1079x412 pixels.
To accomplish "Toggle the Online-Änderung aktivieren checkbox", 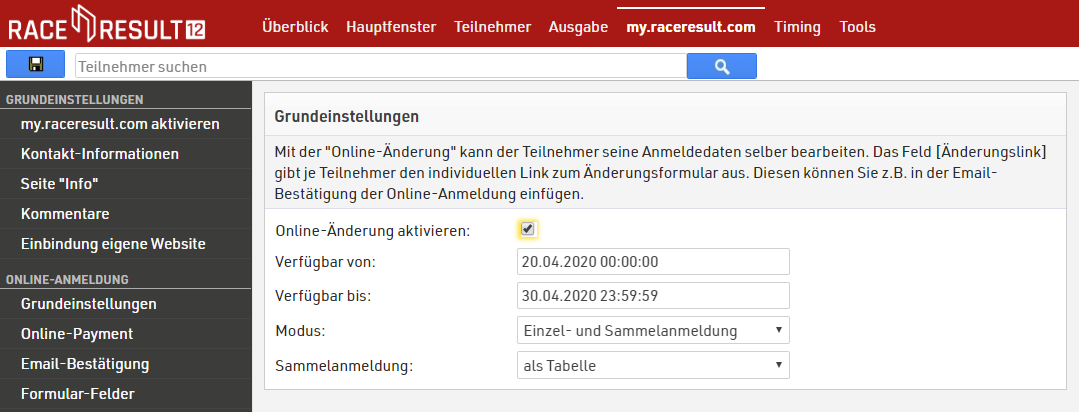I will 528,230.
